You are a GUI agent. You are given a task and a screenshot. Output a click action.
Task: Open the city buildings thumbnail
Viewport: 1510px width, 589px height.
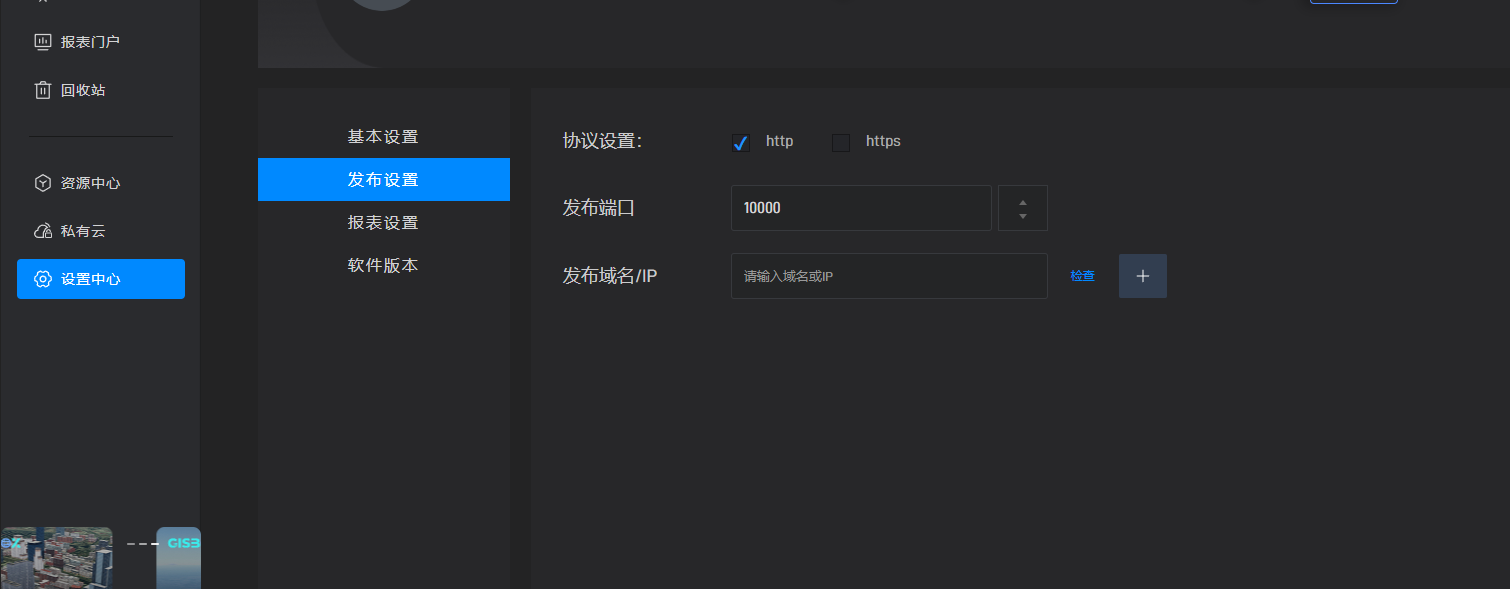click(x=57, y=557)
